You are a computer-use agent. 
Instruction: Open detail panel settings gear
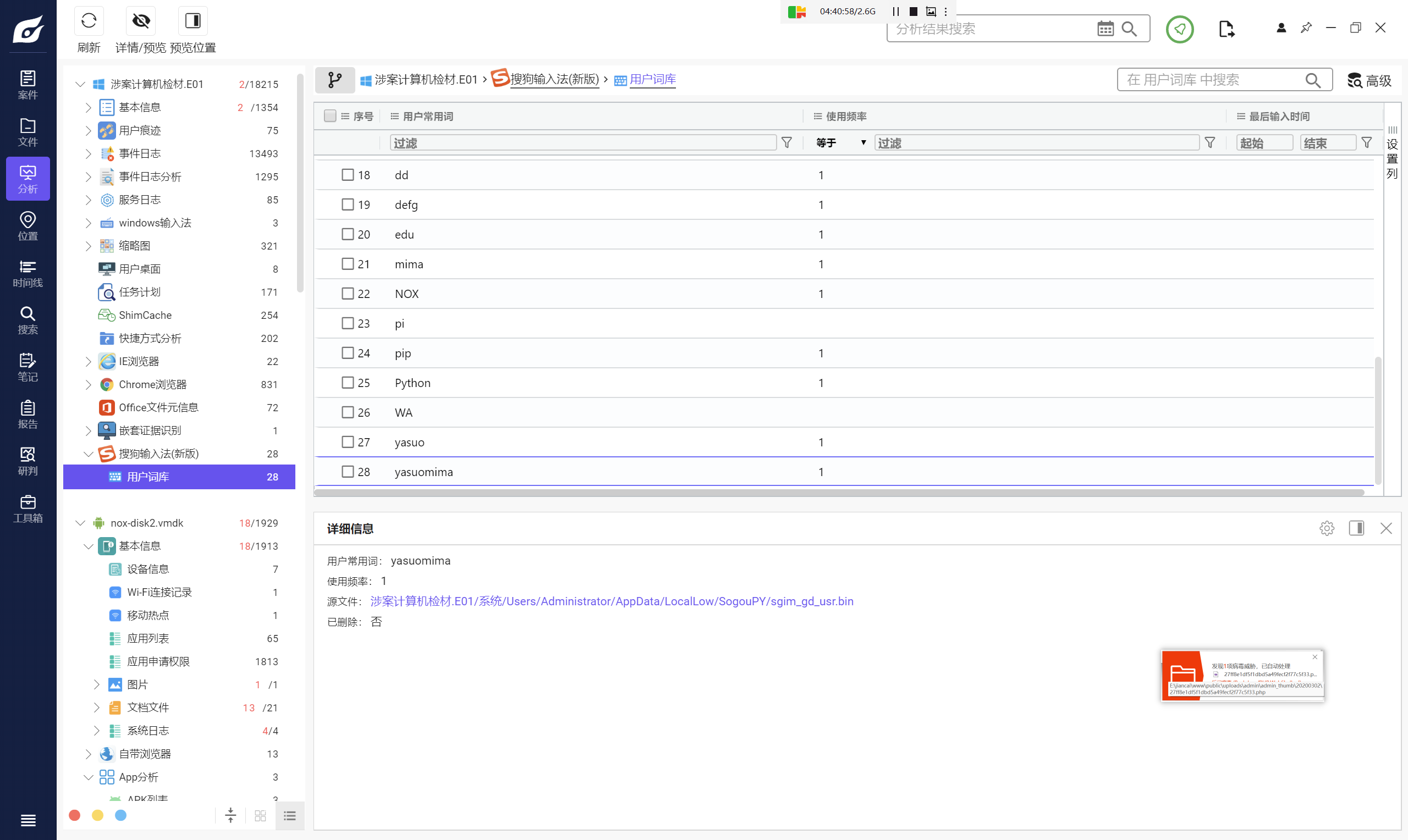1327,528
